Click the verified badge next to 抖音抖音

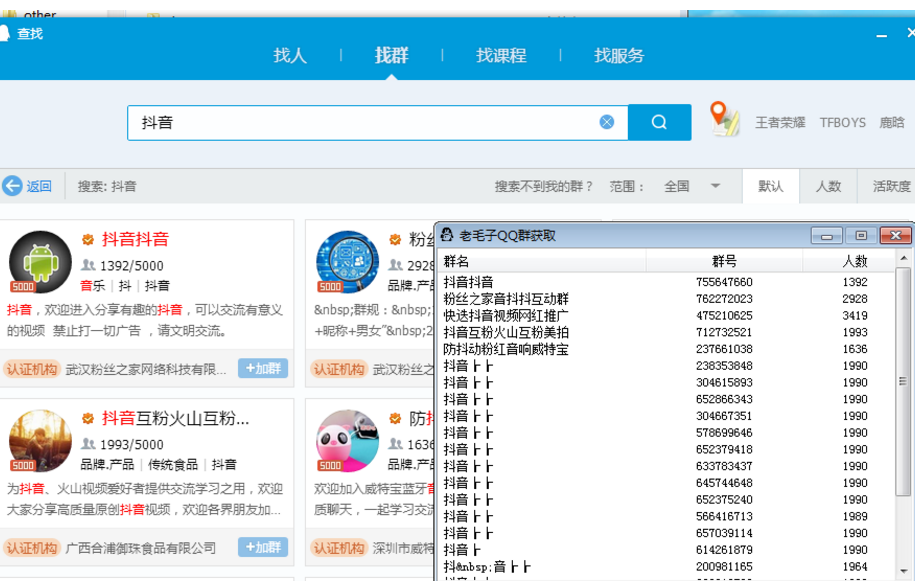88,239
